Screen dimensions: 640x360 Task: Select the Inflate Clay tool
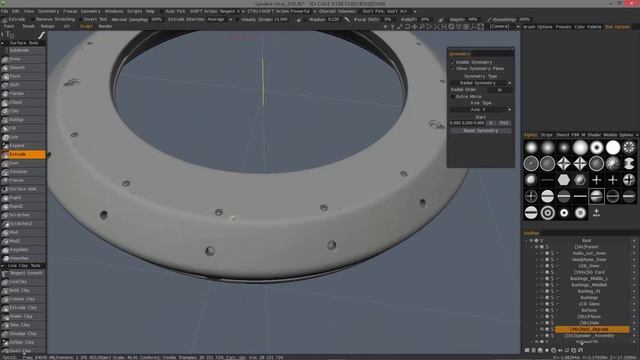(23, 342)
